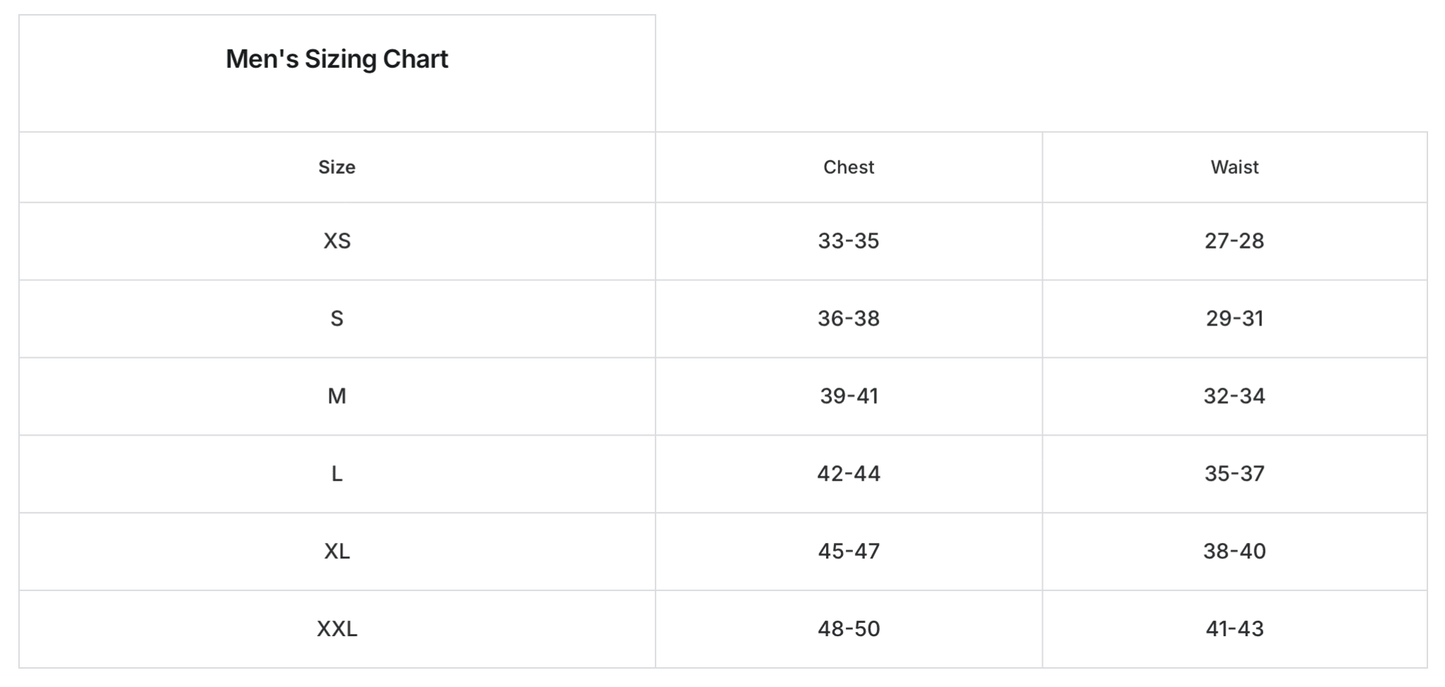The width and height of the screenshot is (1445, 687).
Task: Click the XXL size cell
Action: [x=337, y=629]
